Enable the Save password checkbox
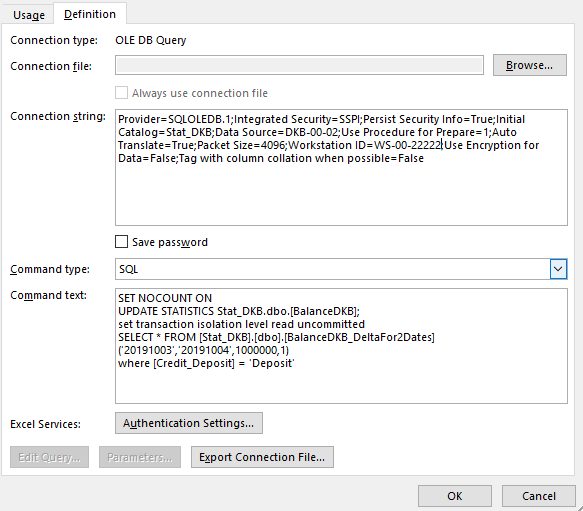Screen dimensions: 583x511 pos(122,242)
